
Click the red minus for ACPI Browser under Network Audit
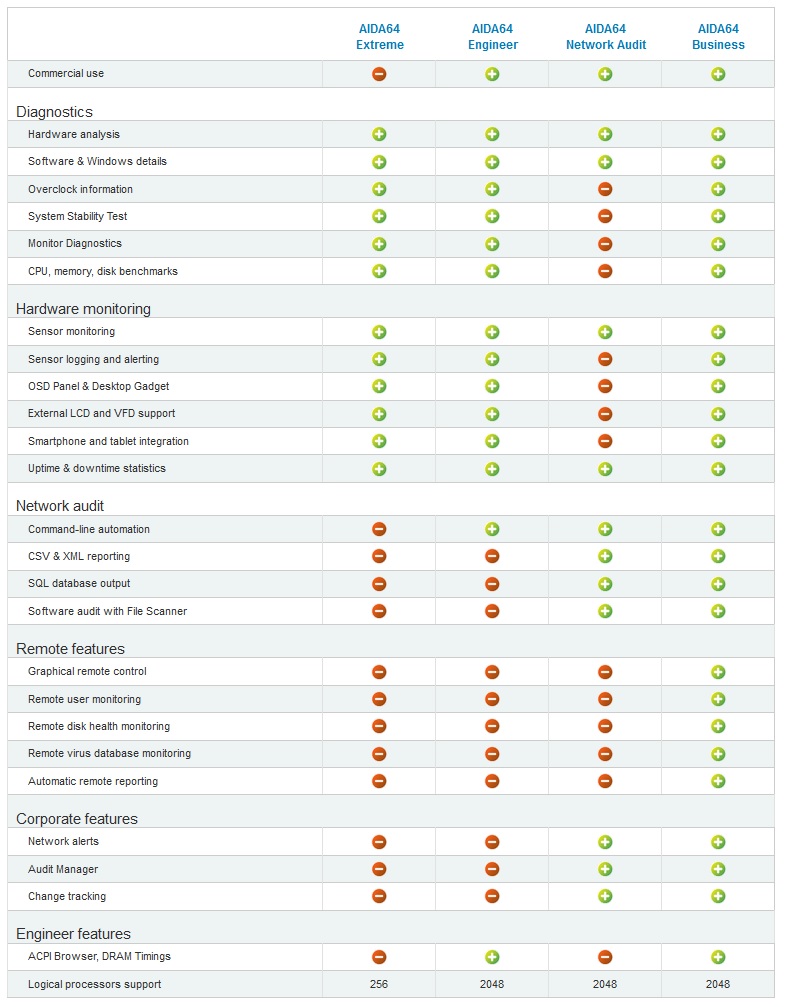tap(605, 957)
